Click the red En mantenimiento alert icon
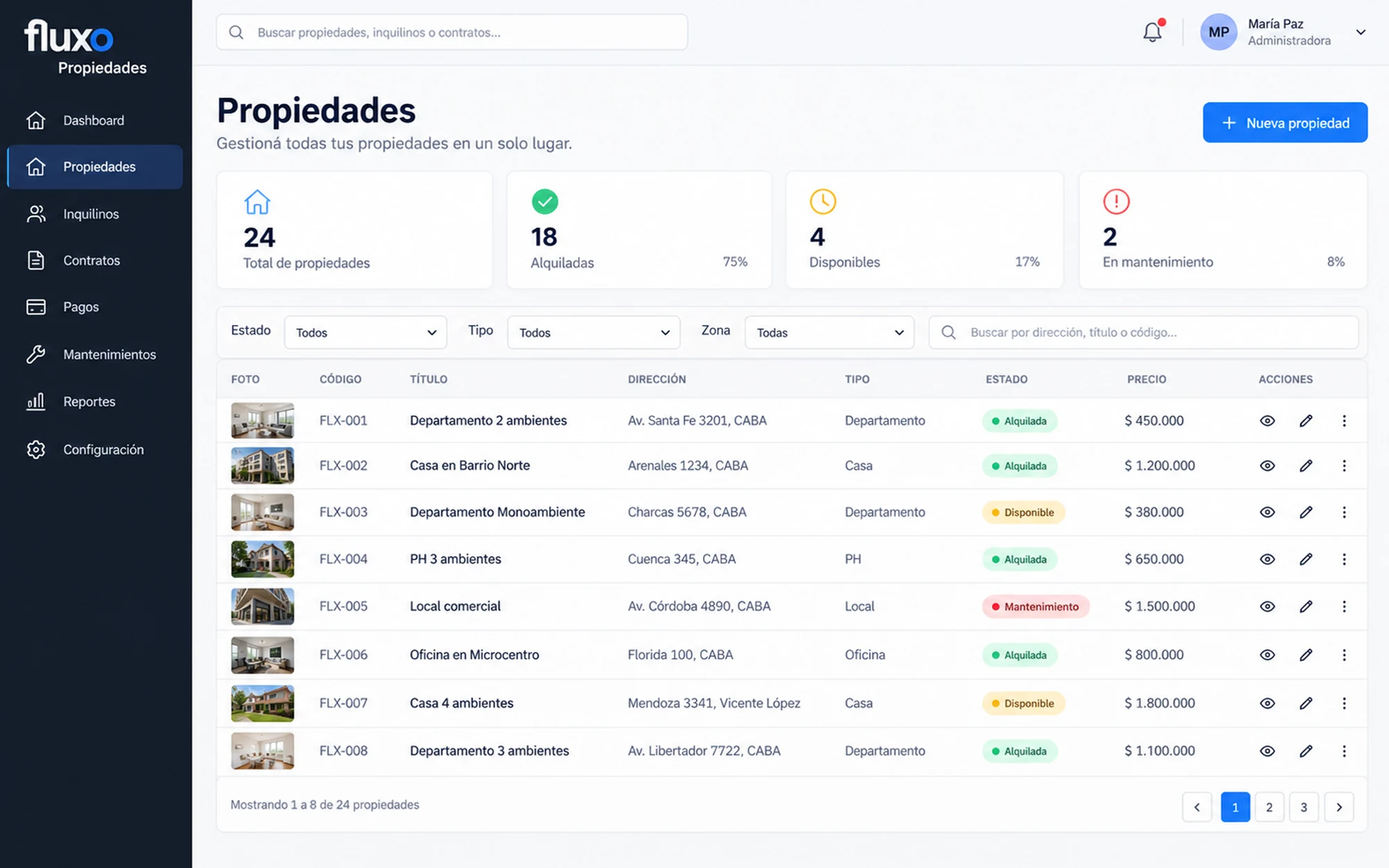This screenshot has width=1389, height=868. click(1116, 201)
